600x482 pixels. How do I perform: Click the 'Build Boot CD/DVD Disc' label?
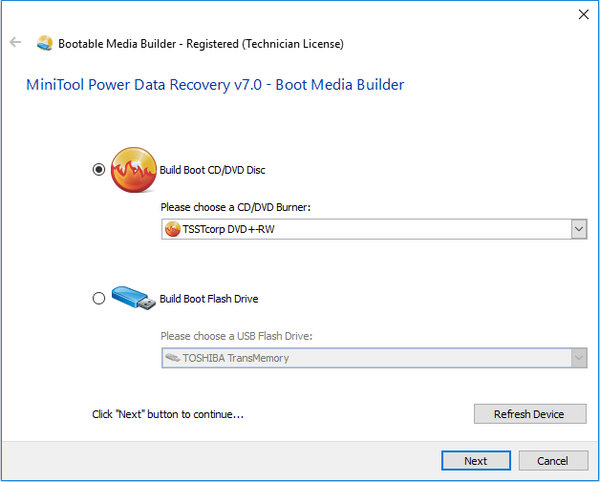click(x=212, y=170)
